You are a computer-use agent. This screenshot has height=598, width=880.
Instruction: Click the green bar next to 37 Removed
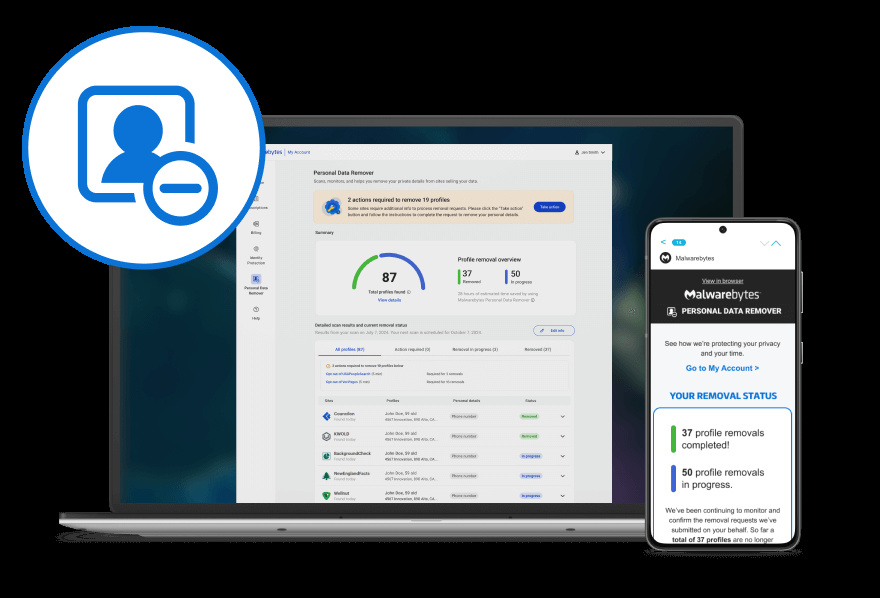click(x=459, y=277)
